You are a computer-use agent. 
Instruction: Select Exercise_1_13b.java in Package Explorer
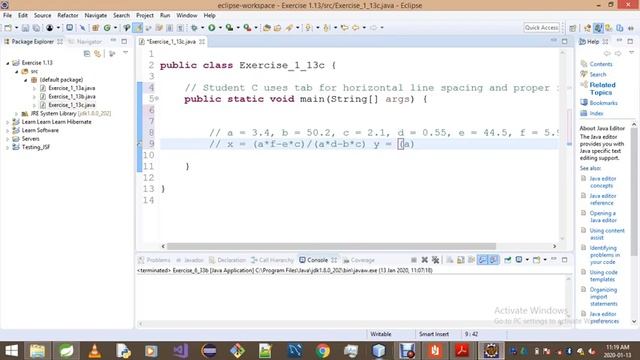click(71, 97)
